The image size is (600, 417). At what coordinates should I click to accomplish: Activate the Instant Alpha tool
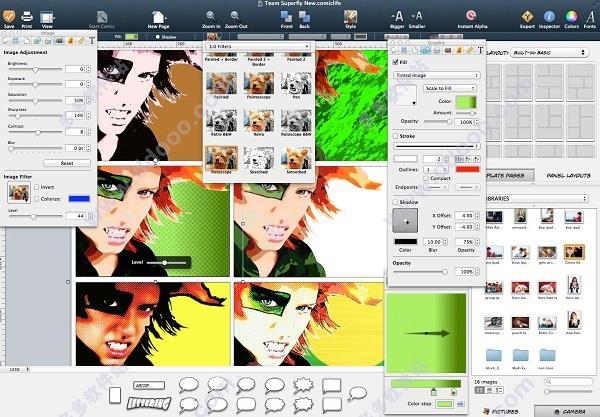pyautogui.click(x=472, y=16)
